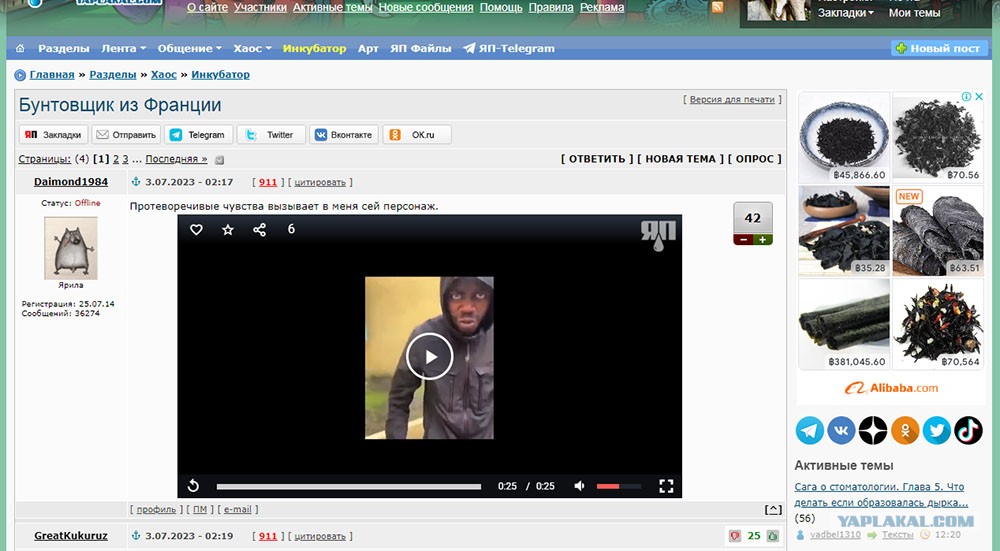
Task: Open Мои темы in the user panel
Action: click(x=915, y=13)
